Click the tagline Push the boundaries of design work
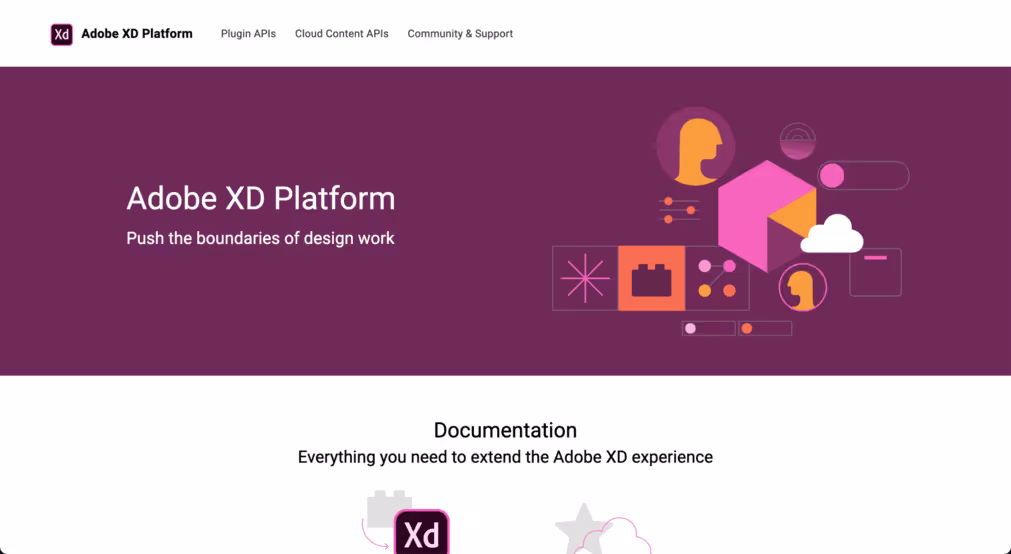 (260, 238)
